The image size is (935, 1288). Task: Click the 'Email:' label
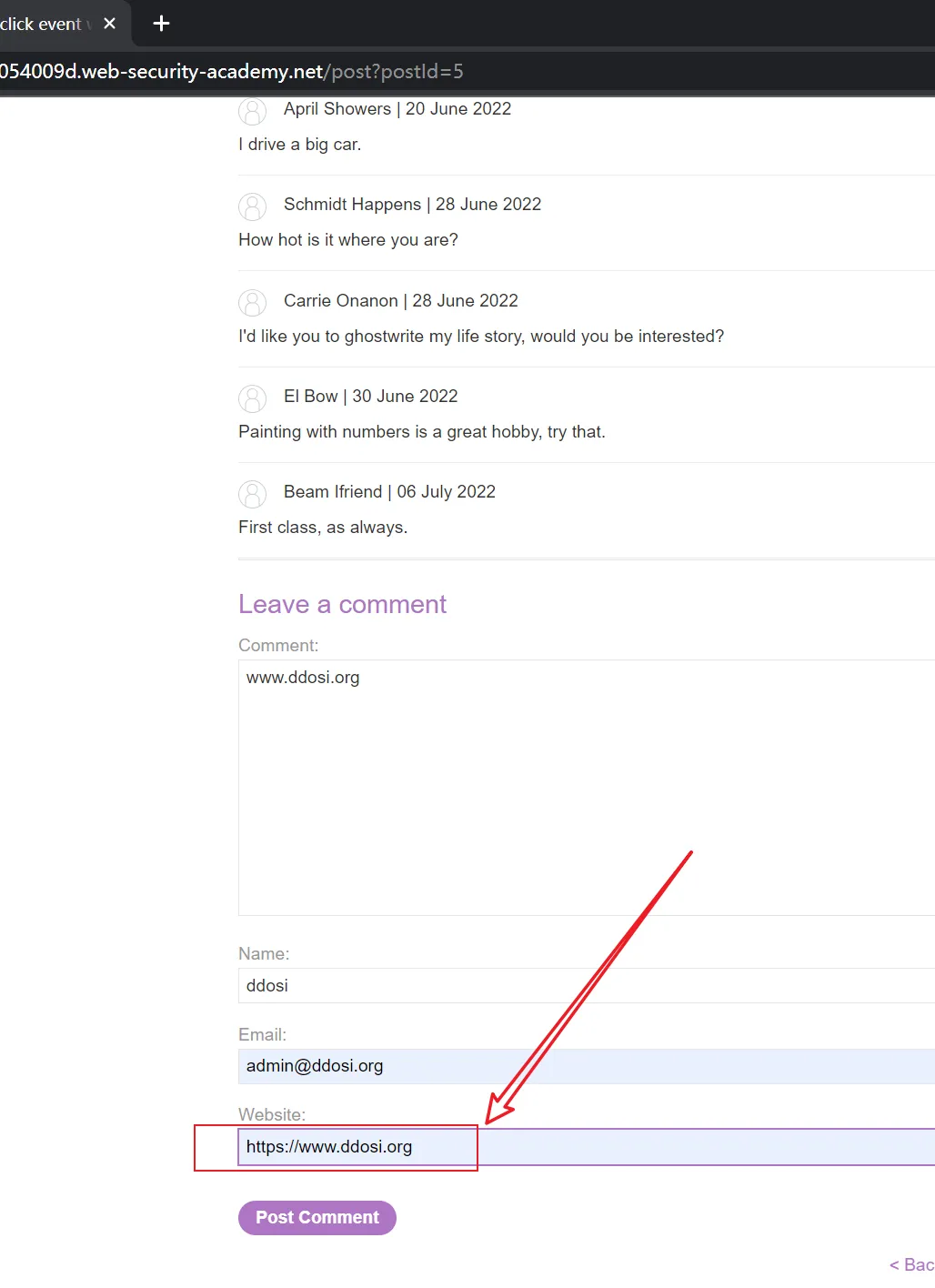262,1035
